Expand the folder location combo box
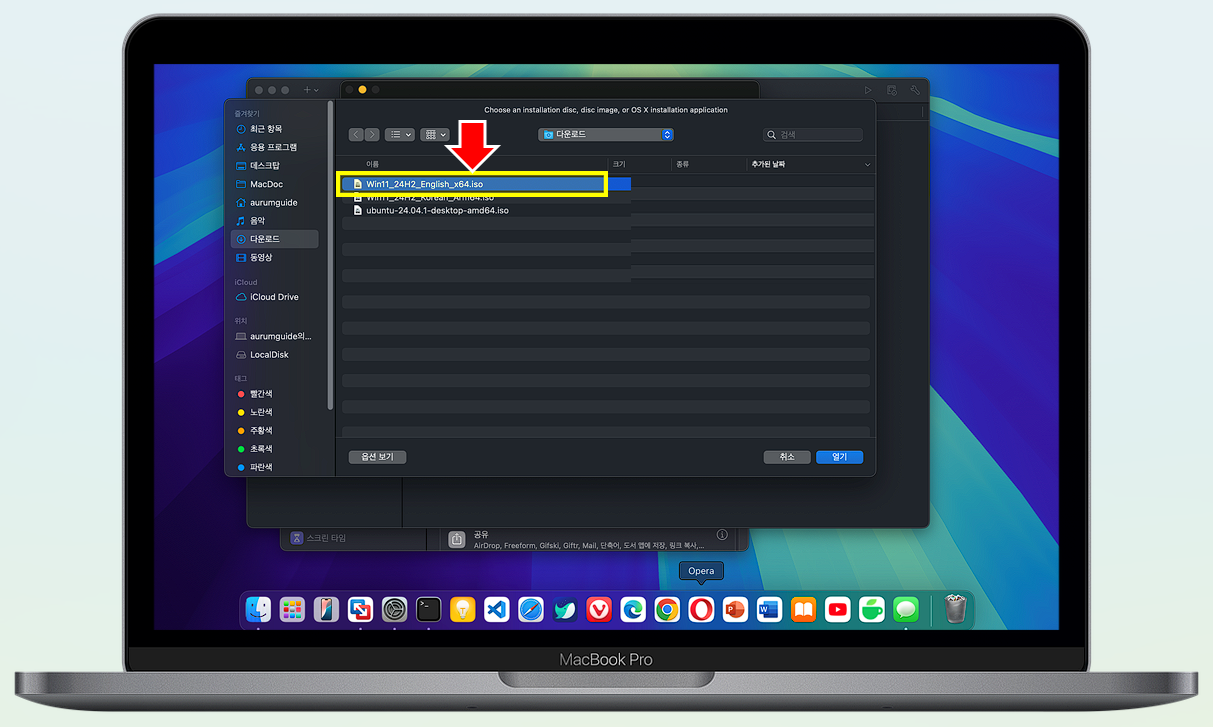Viewport: 1213px width, 727px height. pos(605,134)
